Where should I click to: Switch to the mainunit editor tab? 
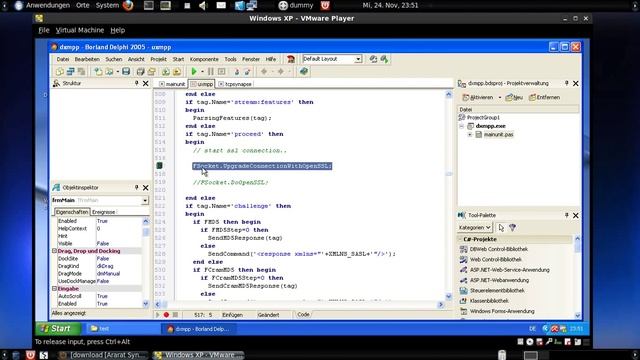click(x=172, y=84)
